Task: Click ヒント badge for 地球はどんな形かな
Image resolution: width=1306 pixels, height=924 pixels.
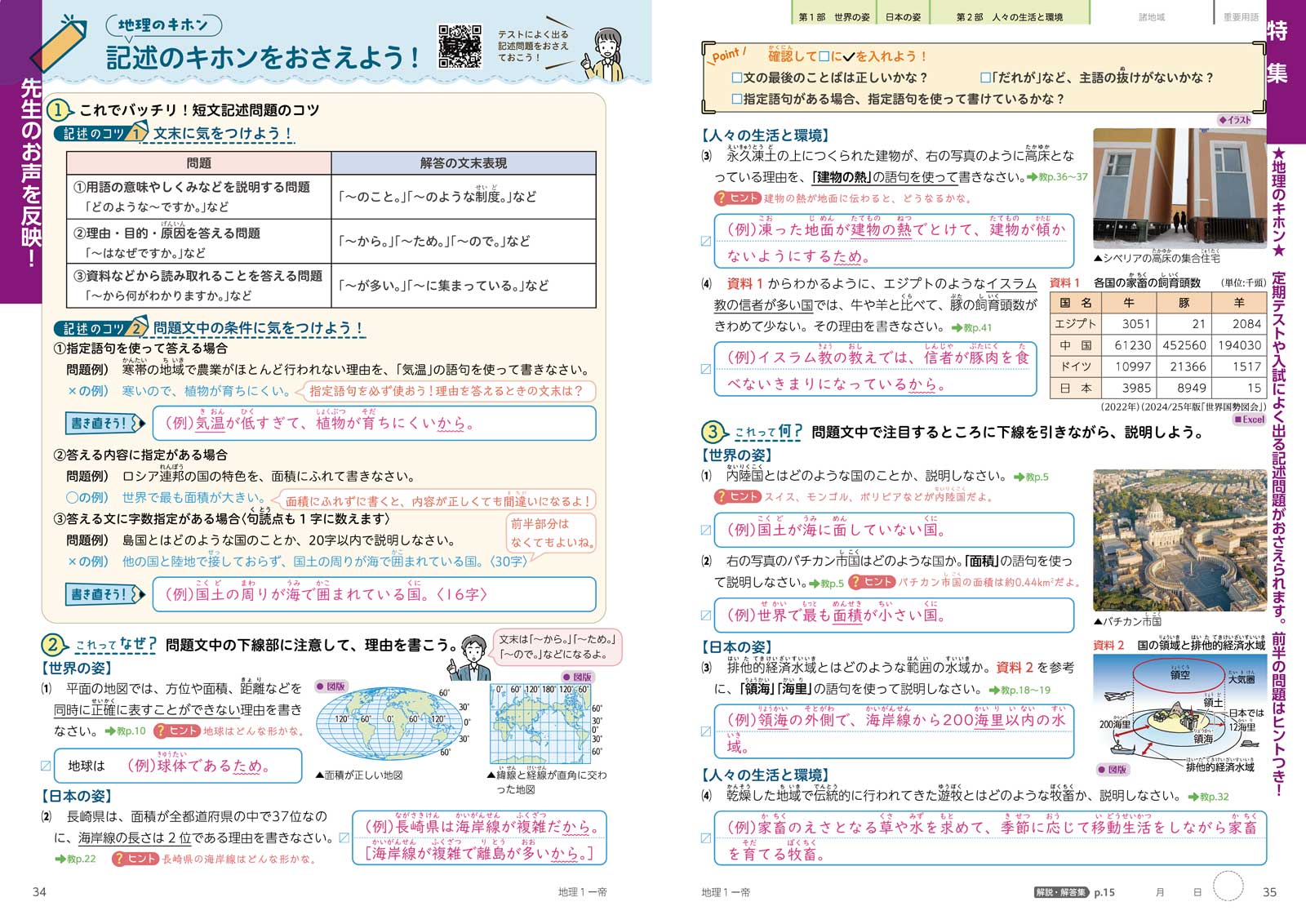Action: pos(177,731)
